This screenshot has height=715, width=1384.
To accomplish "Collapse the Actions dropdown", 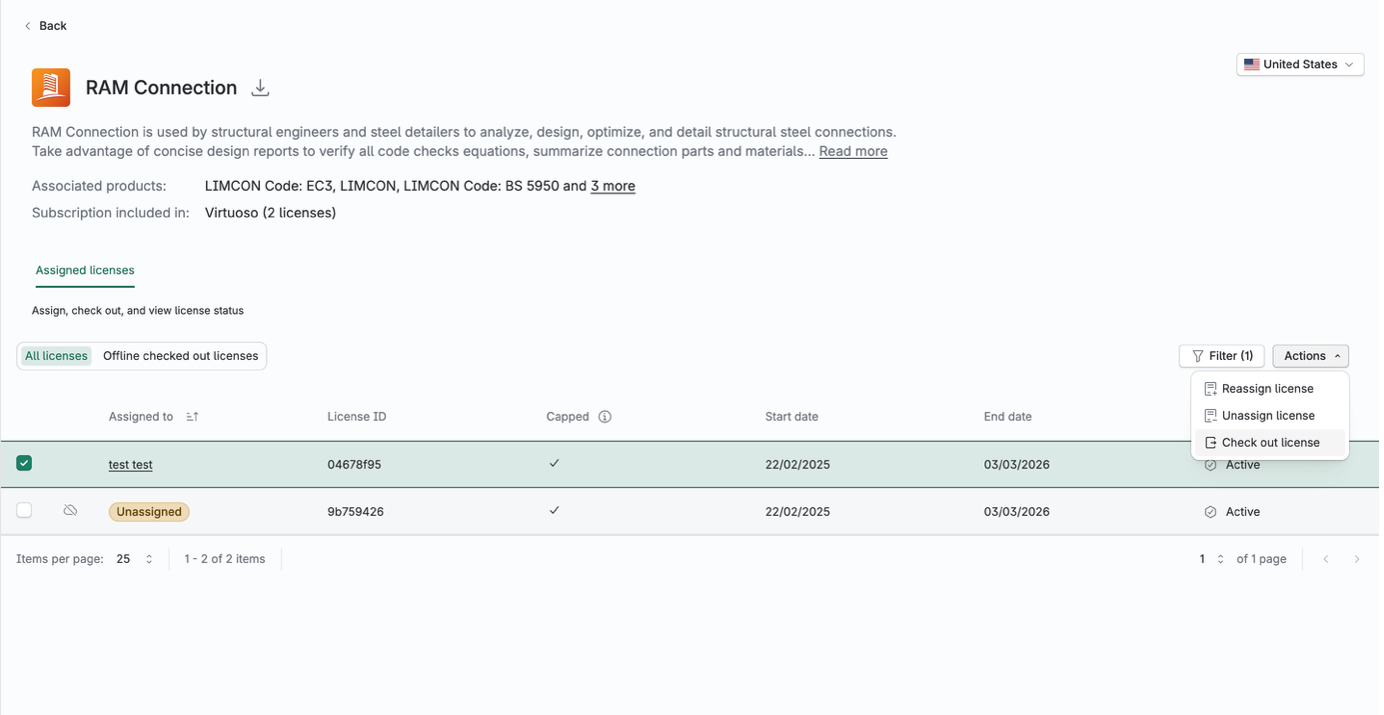I will pos(1311,356).
